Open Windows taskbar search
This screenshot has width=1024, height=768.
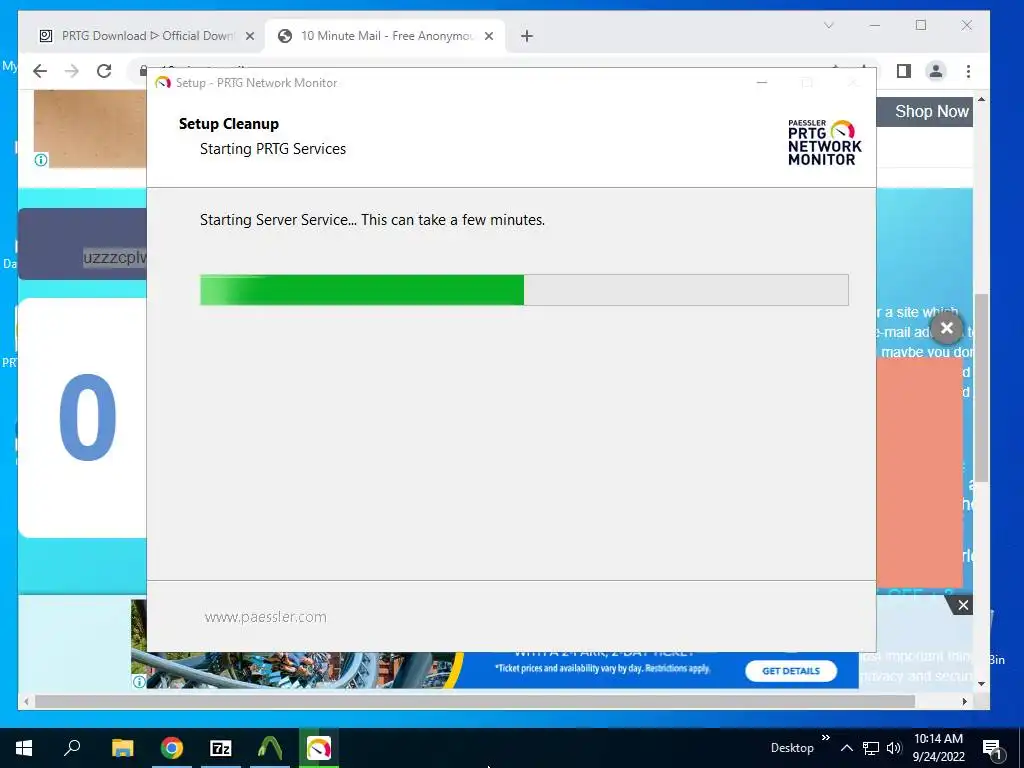coord(72,748)
